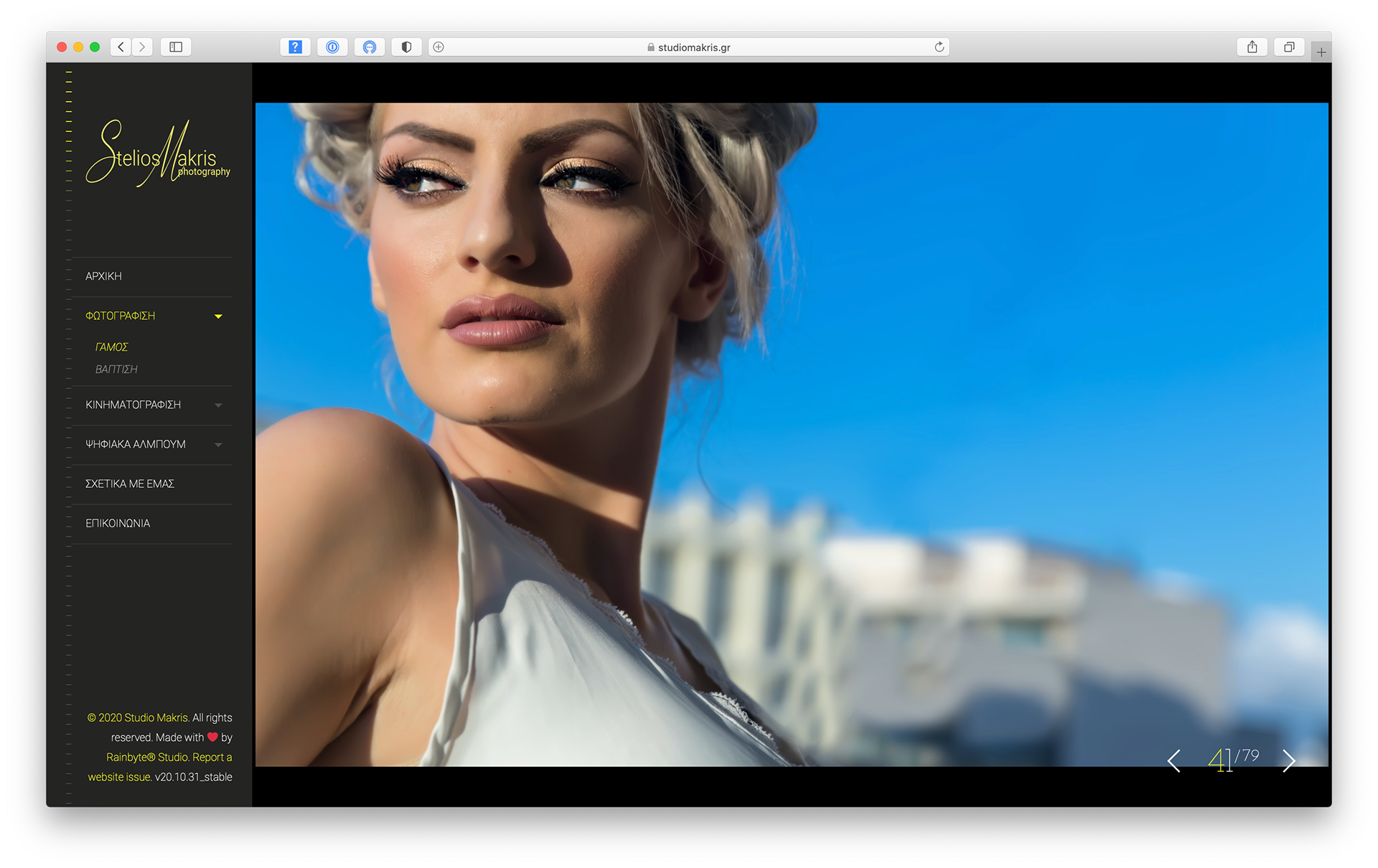Click the plus circle in the address bar

point(439,47)
